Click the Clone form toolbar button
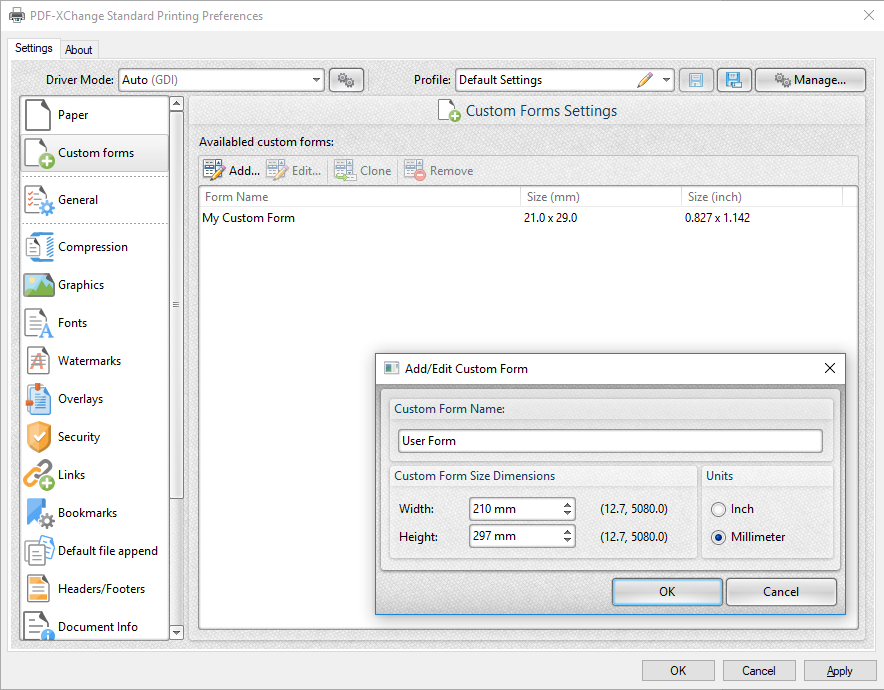Viewport: 884px width, 690px height. (362, 170)
